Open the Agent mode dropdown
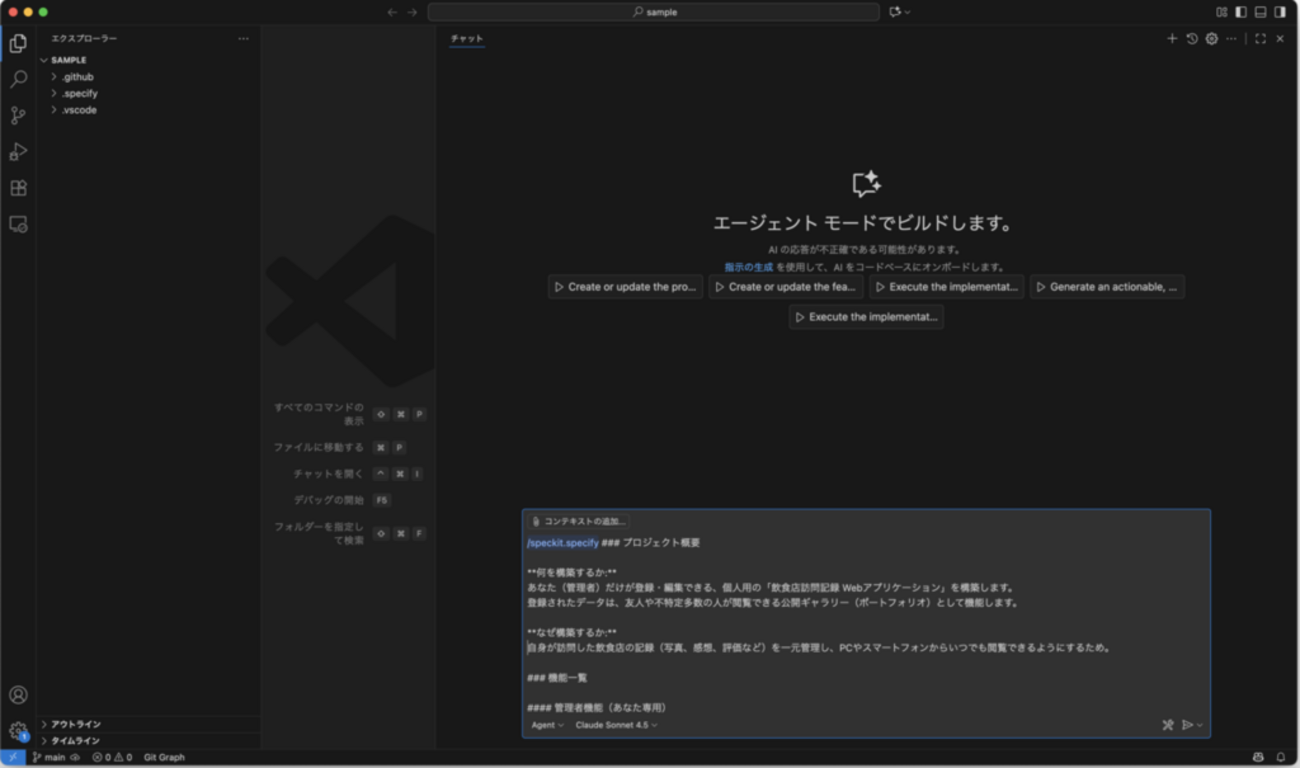This screenshot has height=768, width=1300. 545,724
